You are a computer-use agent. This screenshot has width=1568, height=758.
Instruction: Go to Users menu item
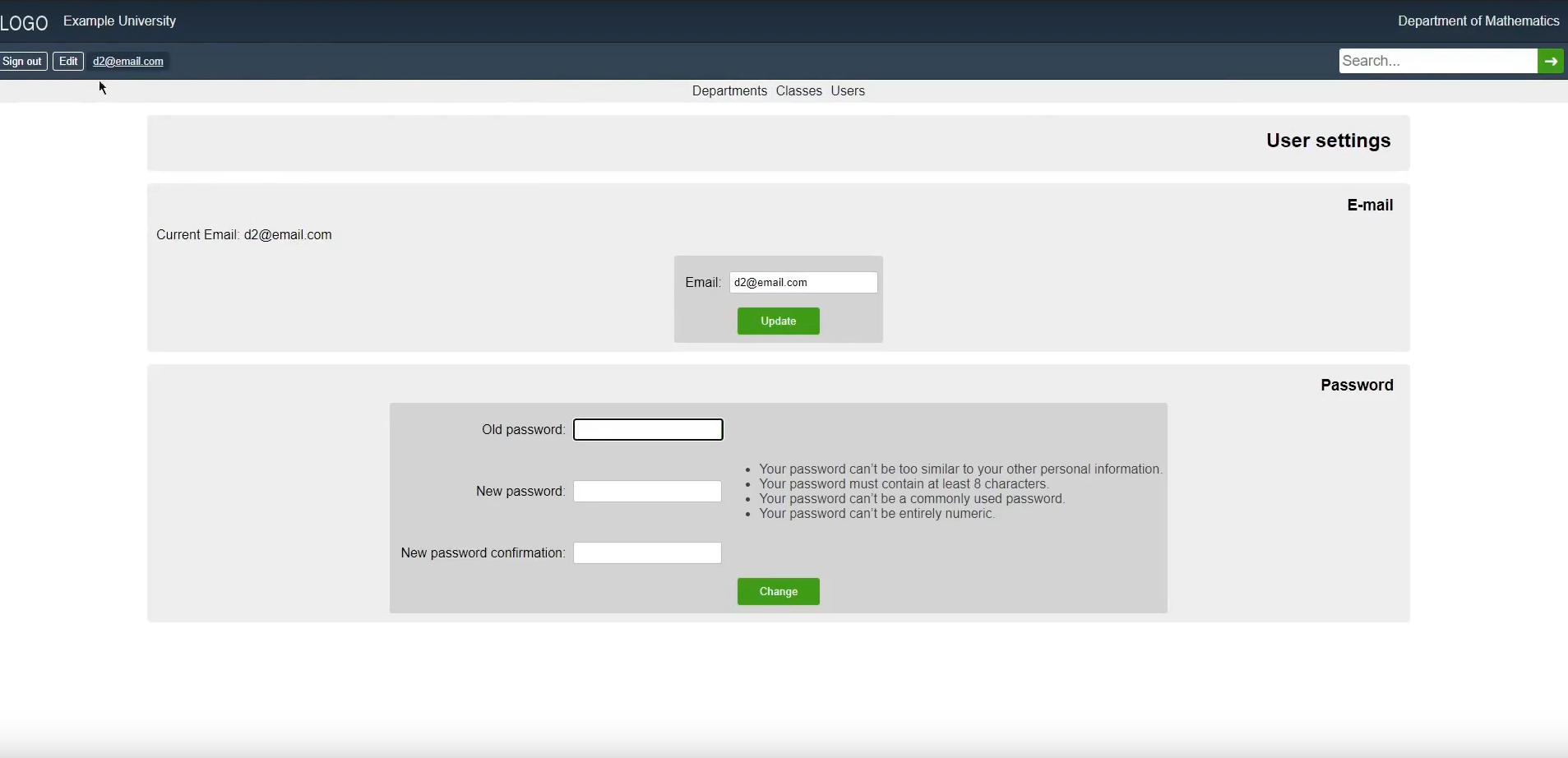848,91
